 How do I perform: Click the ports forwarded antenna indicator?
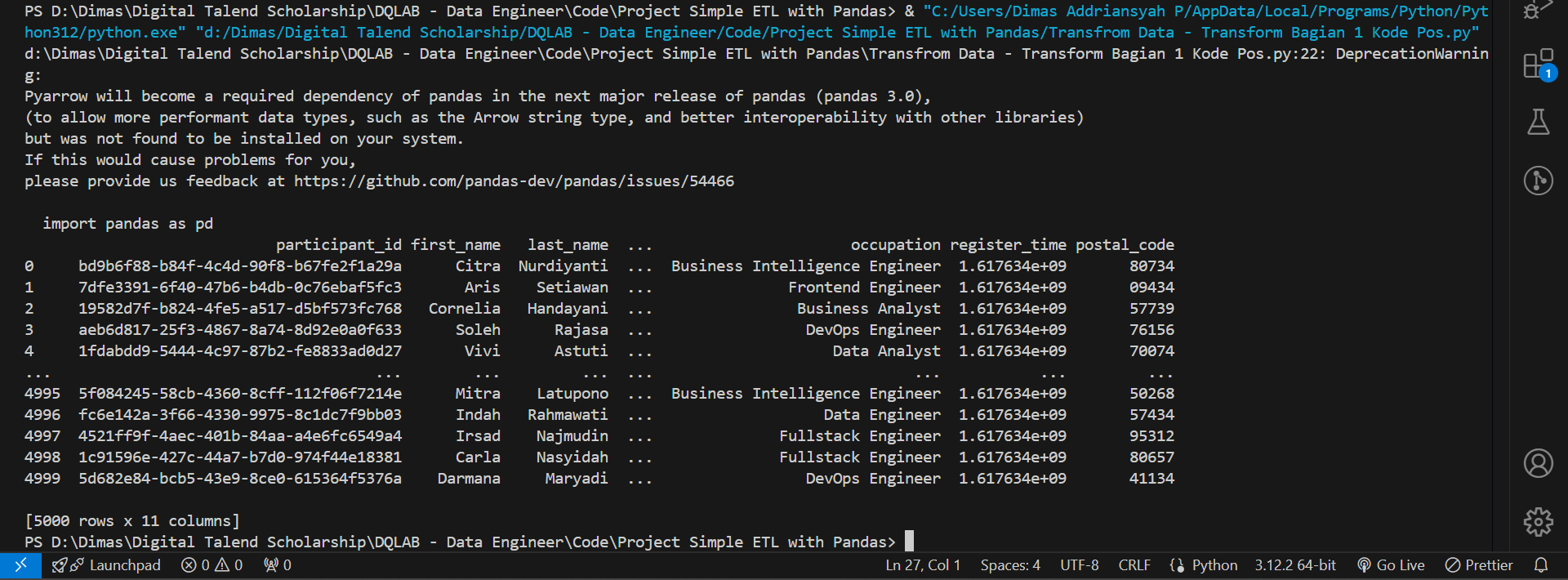278,565
